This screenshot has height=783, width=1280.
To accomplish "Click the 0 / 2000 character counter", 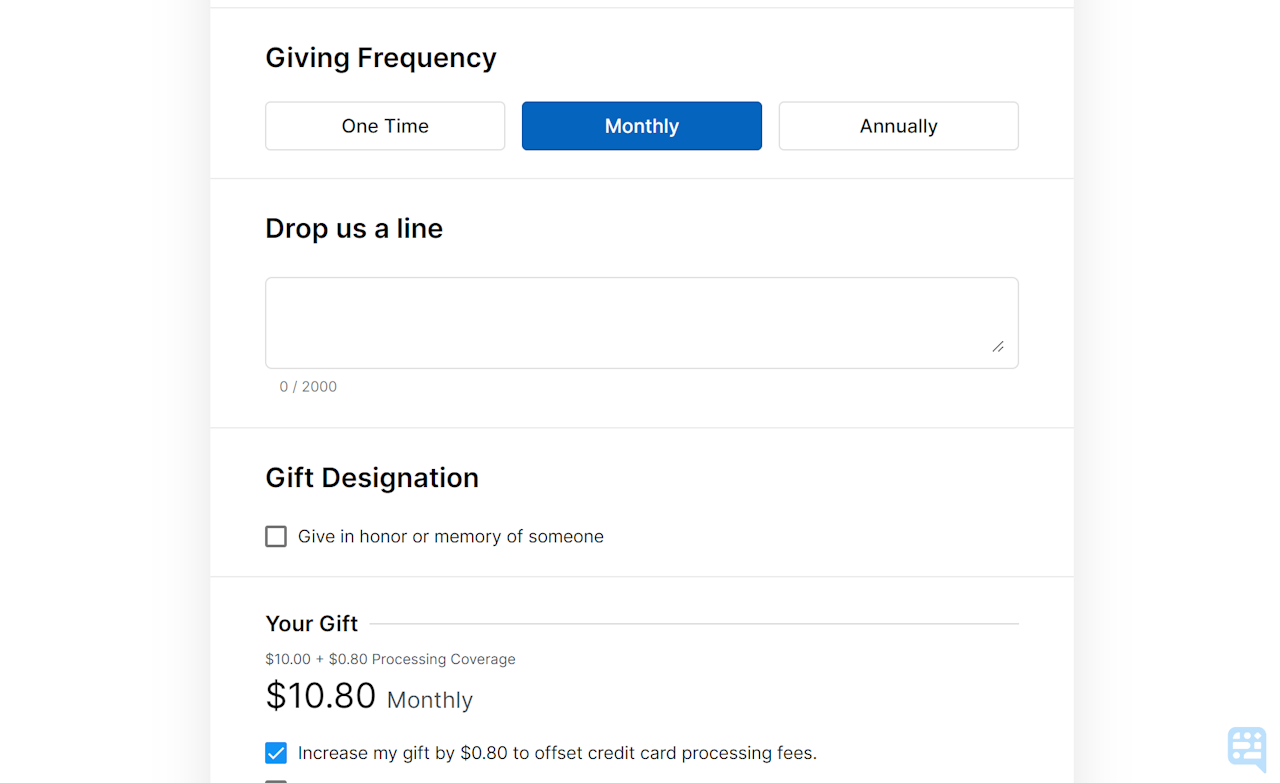I will pos(308,386).
